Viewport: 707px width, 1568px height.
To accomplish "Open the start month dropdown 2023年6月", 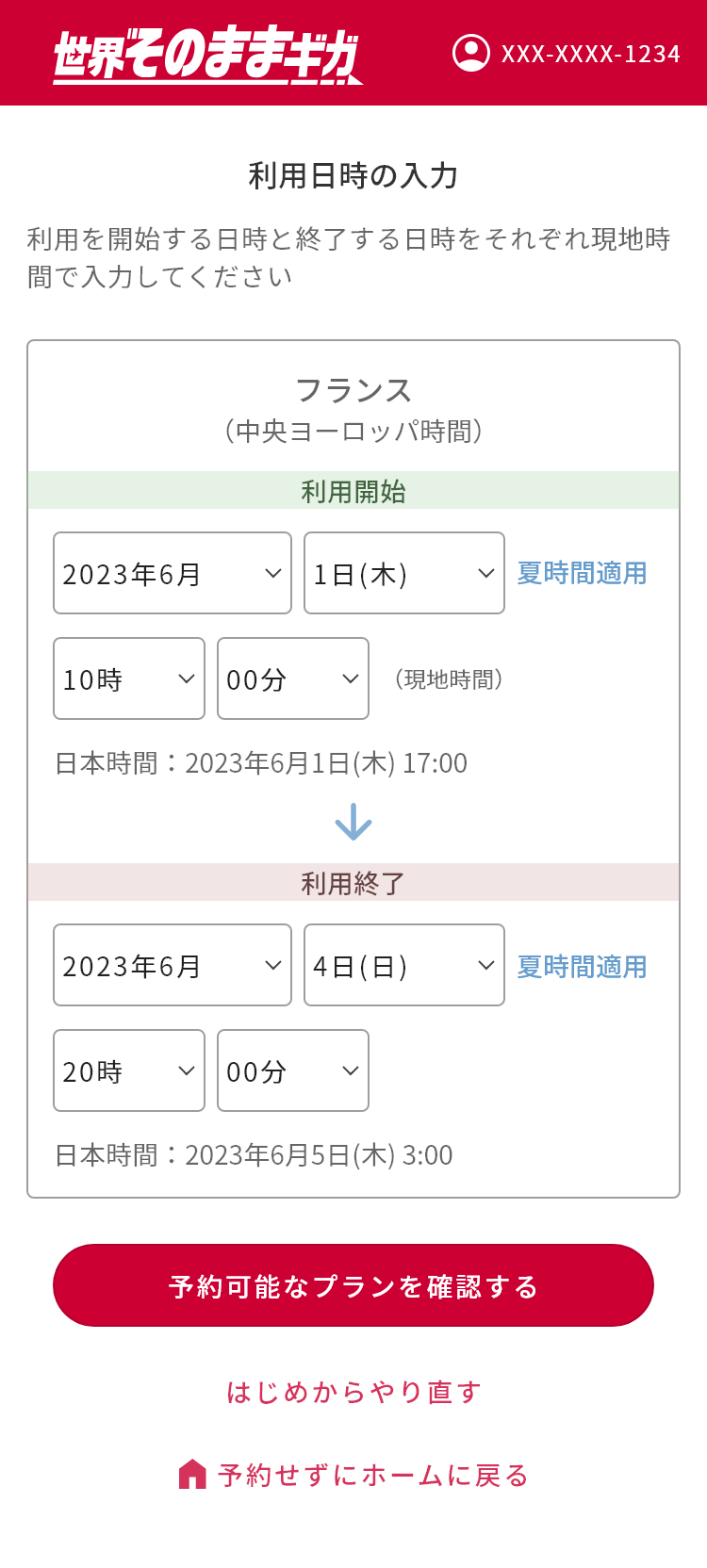I will point(173,573).
